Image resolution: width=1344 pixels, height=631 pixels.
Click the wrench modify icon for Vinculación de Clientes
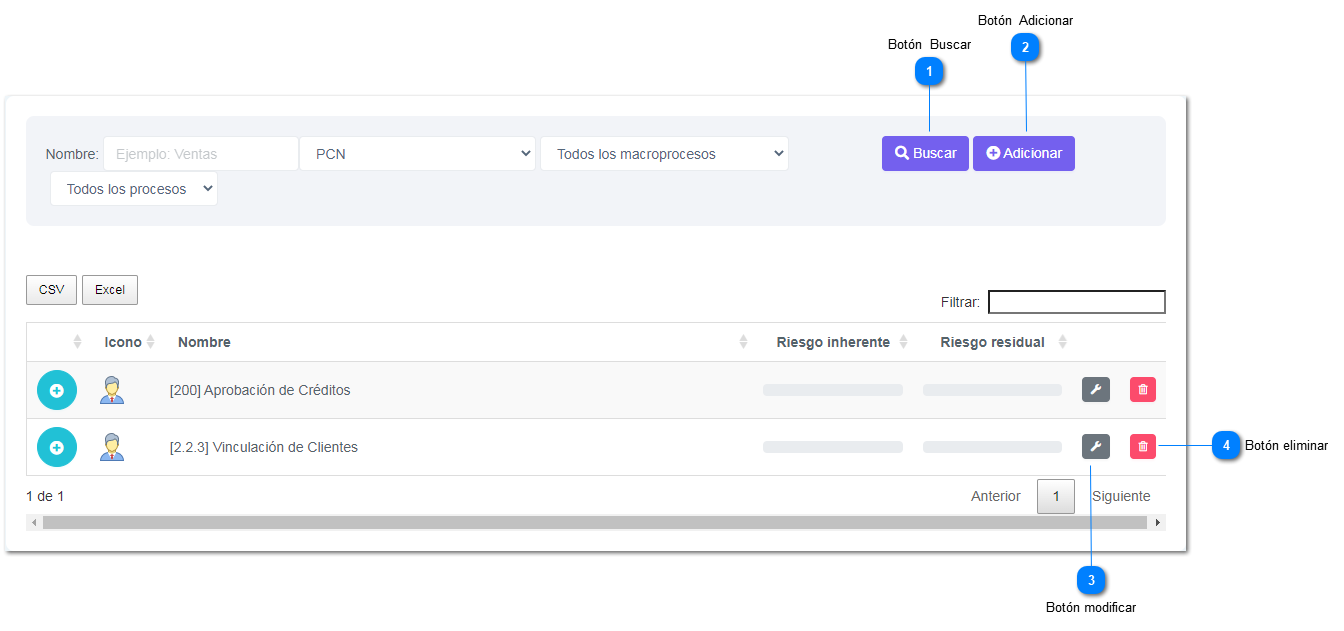tap(1096, 447)
